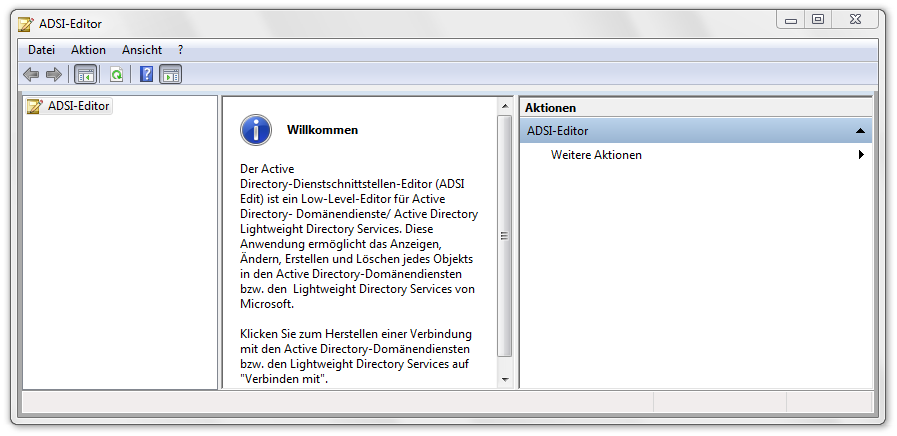Click the scroll down arrow in the welcome pane

coord(504,380)
